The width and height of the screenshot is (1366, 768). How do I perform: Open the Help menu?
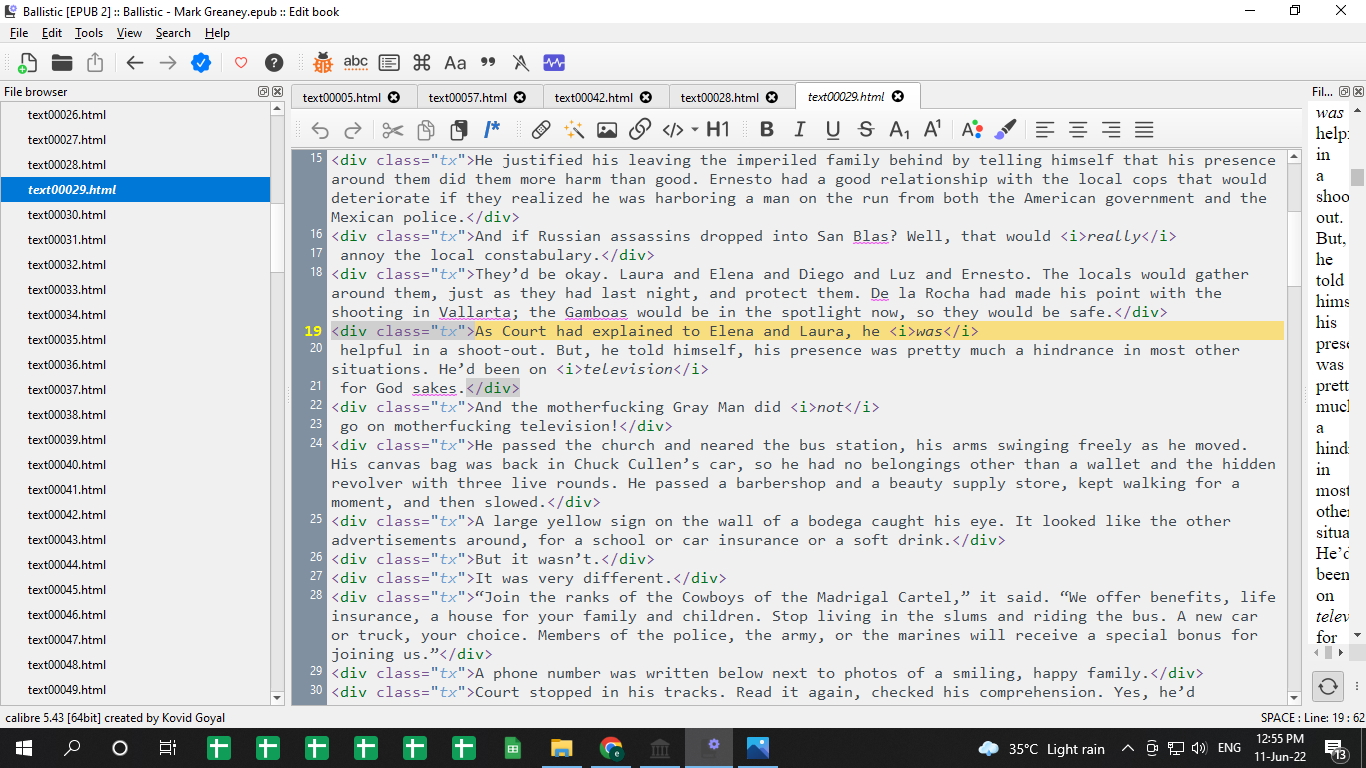[x=217, y=33]
